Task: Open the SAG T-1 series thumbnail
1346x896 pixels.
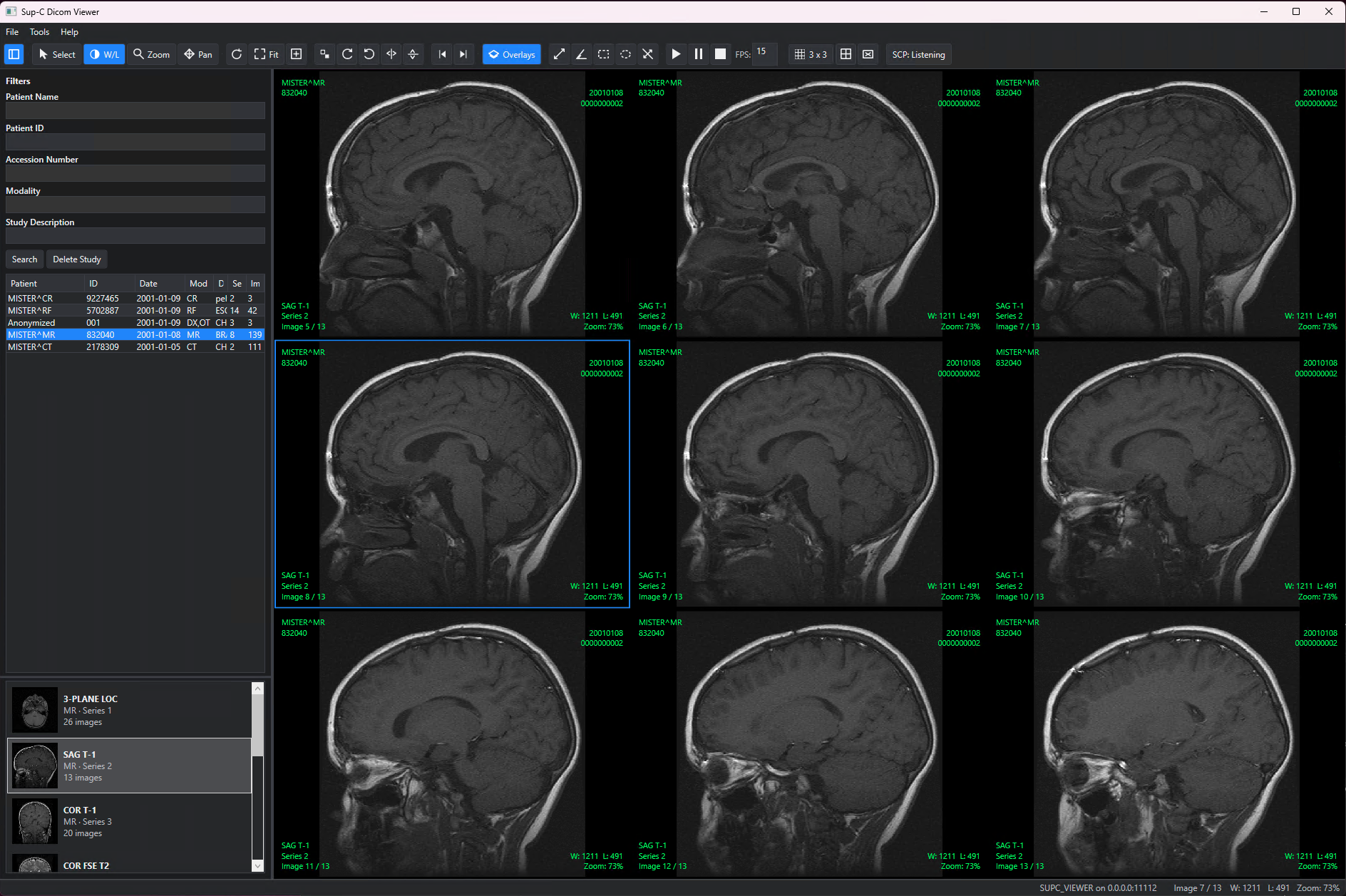Action: [129, 766]
